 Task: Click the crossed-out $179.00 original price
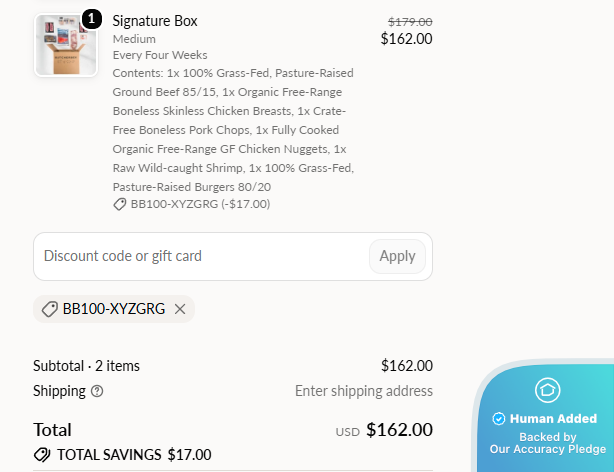pos(410,22)
